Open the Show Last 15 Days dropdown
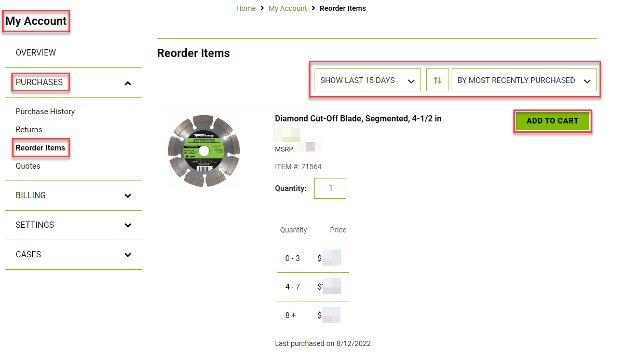This screenshot has width=624, height=360. pos(367,80)
